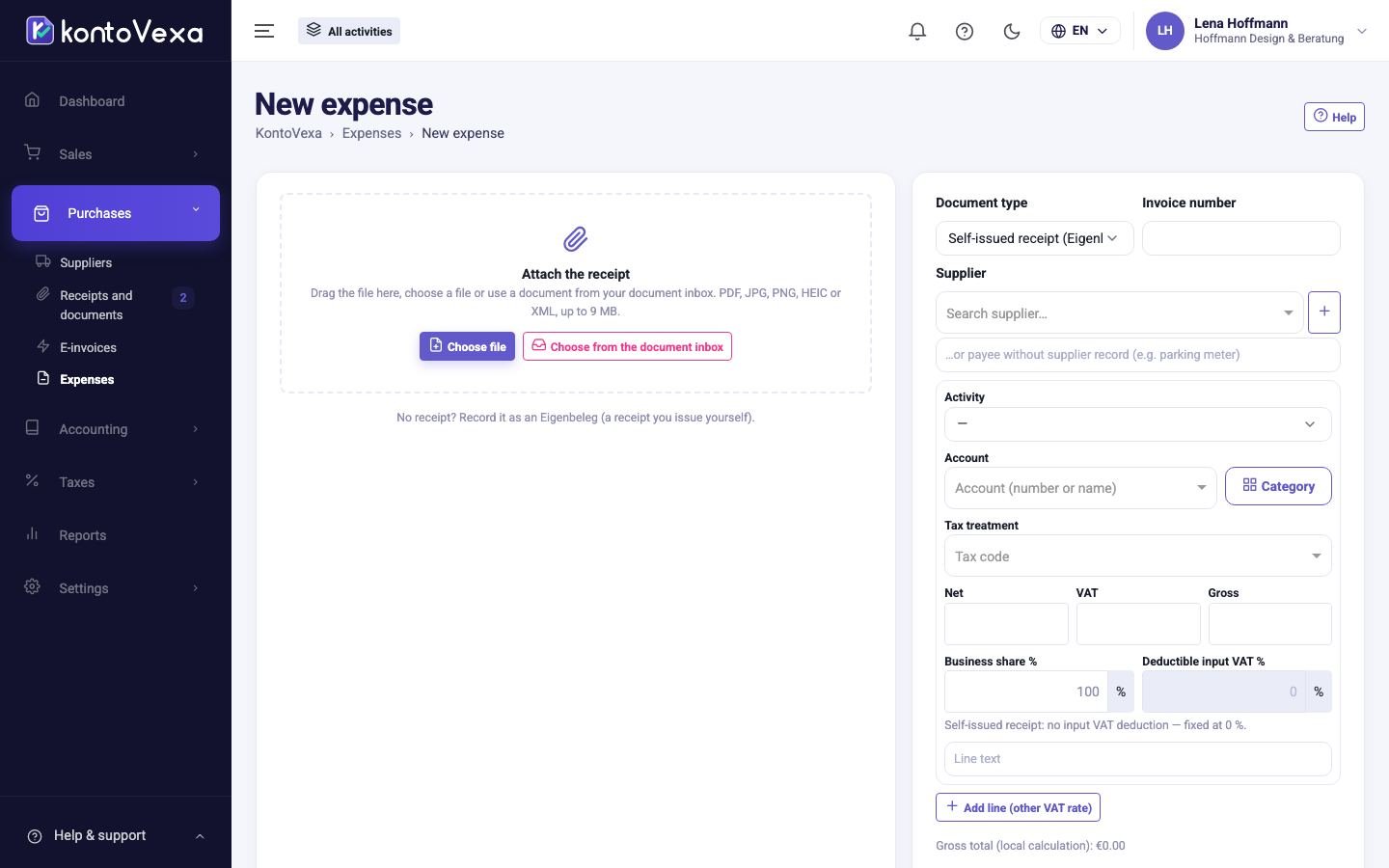
Task: Expand the Sales menu
Action: [x=116, y=154]
